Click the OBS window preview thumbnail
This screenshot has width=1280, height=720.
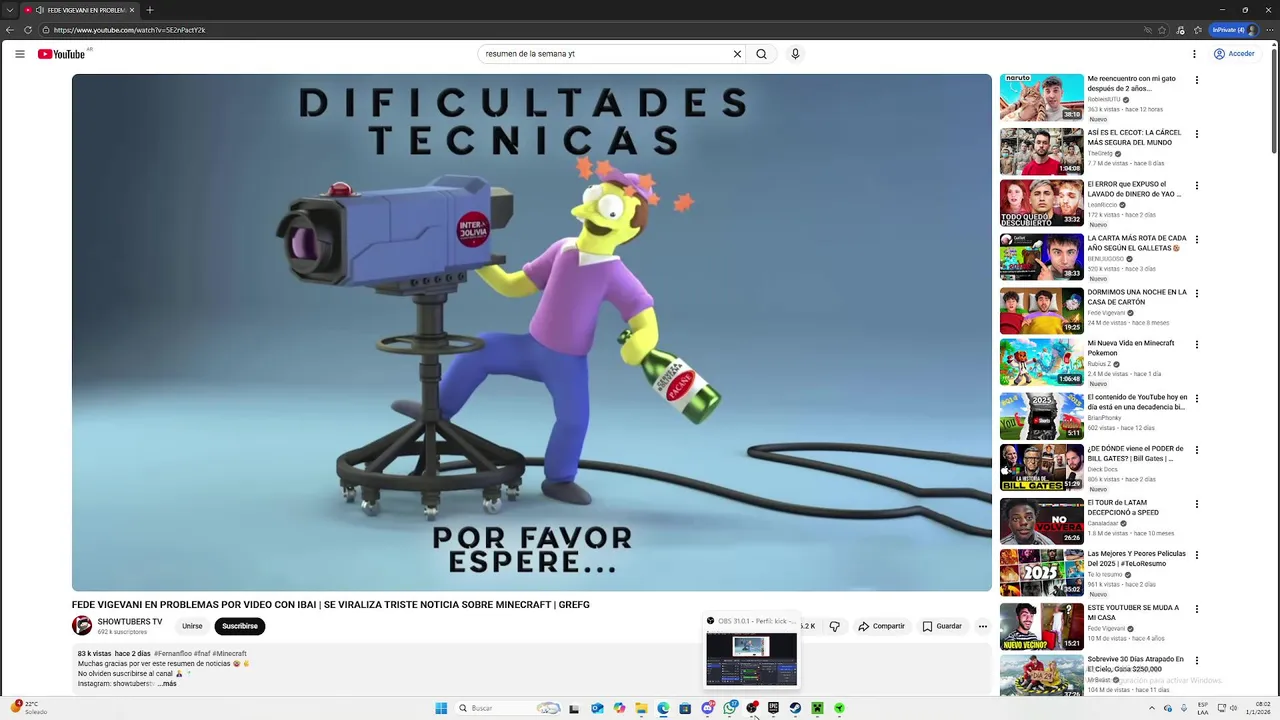pyautogui.click(x=751, y=659)
